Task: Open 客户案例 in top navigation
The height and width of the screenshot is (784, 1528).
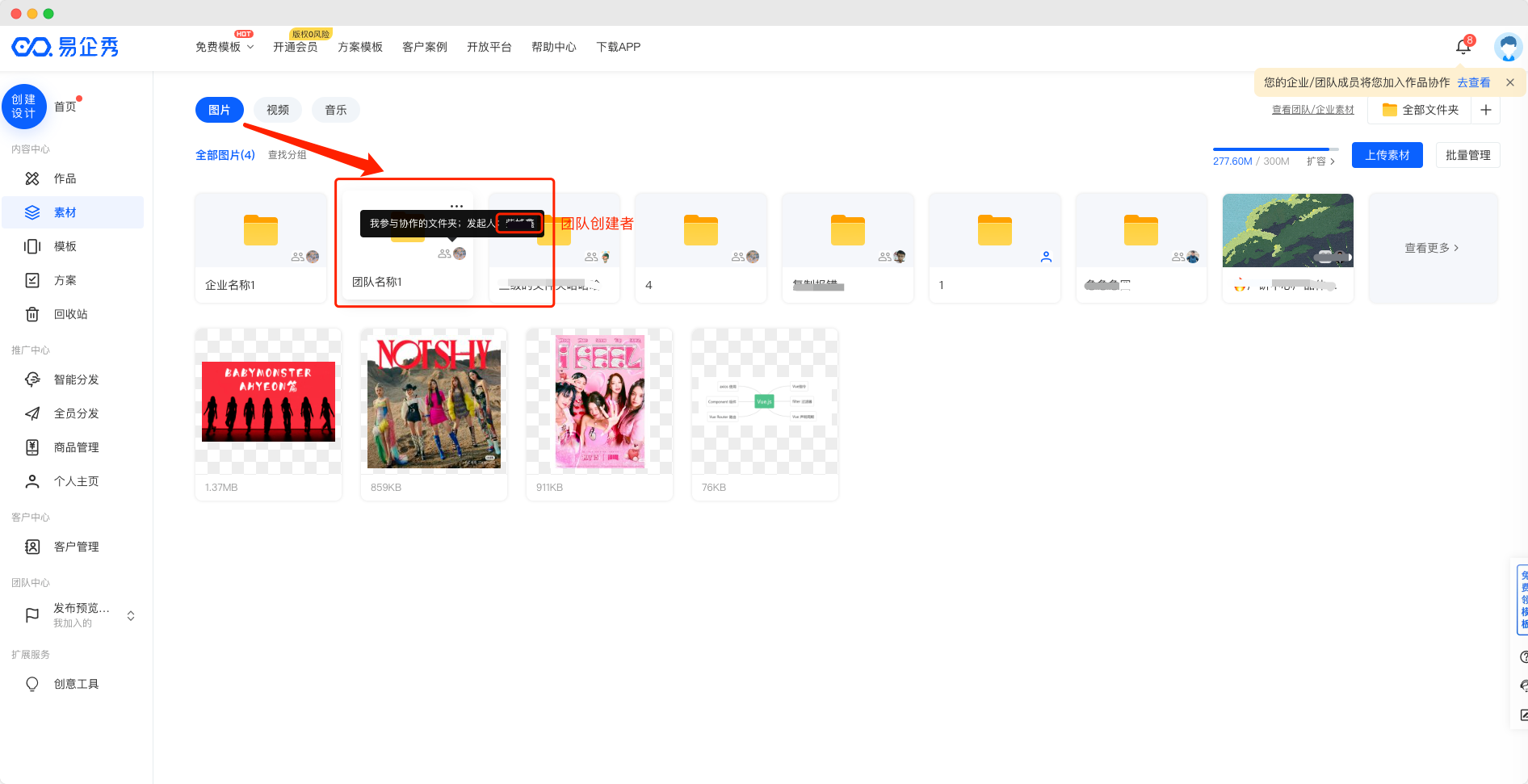Action: pos(425,47)
